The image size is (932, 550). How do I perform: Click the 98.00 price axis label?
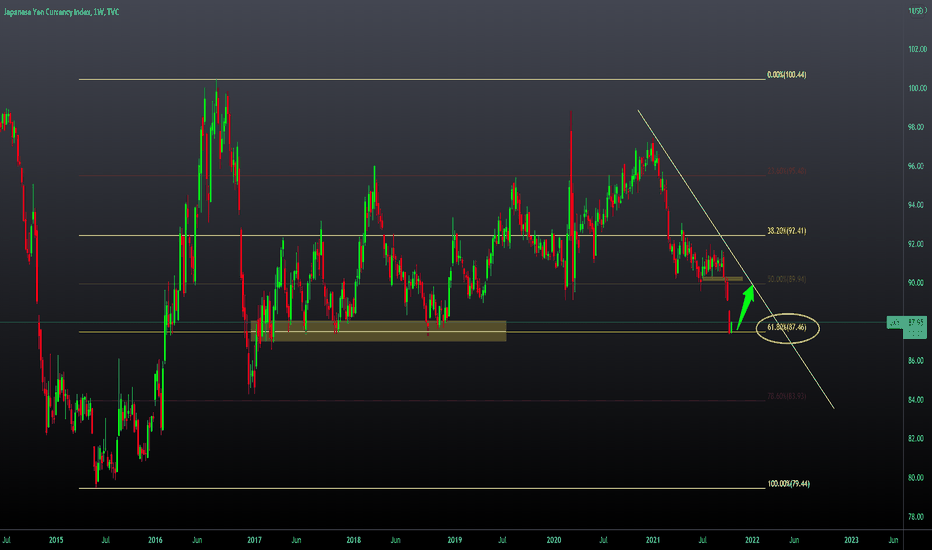(x=917, y=127)
